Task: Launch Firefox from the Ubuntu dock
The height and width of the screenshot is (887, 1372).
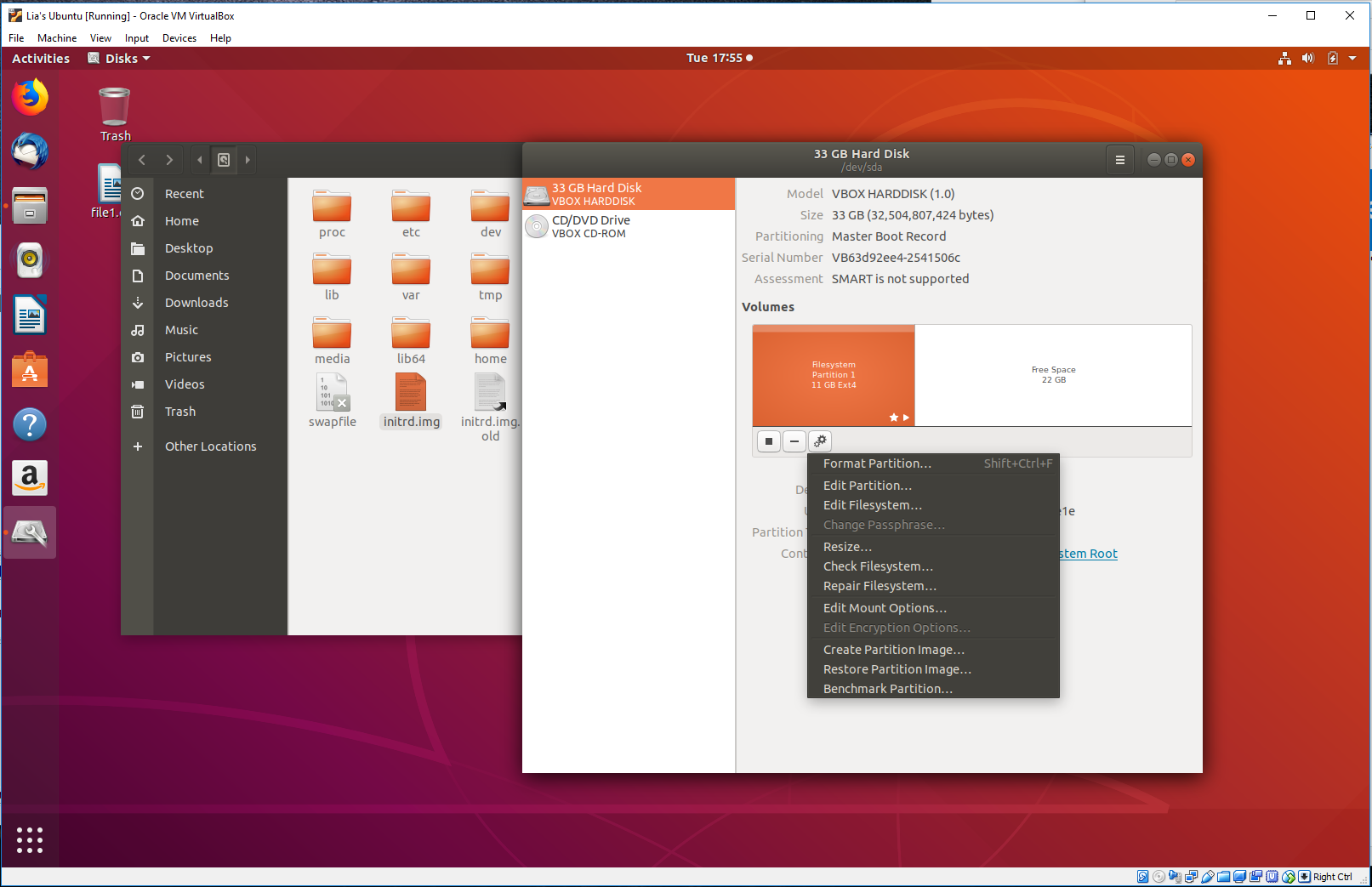Action: tap(30, 97)
